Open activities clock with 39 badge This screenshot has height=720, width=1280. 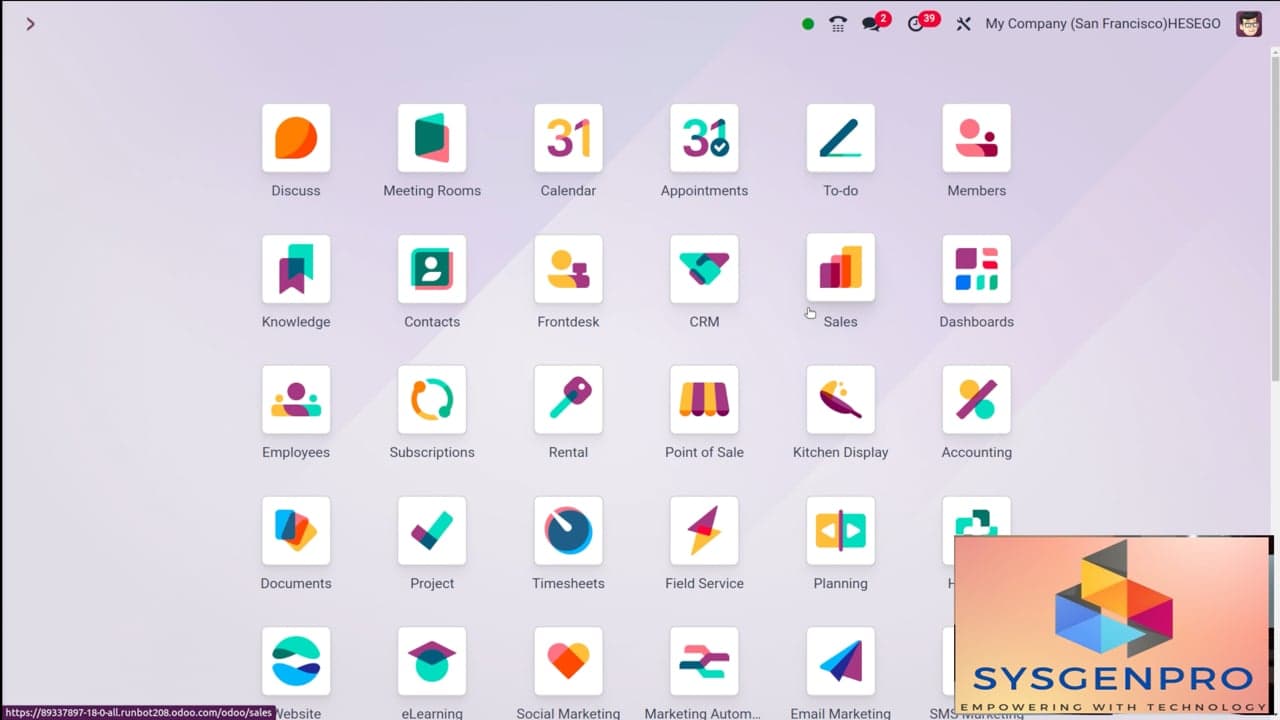tap(922, 22)
